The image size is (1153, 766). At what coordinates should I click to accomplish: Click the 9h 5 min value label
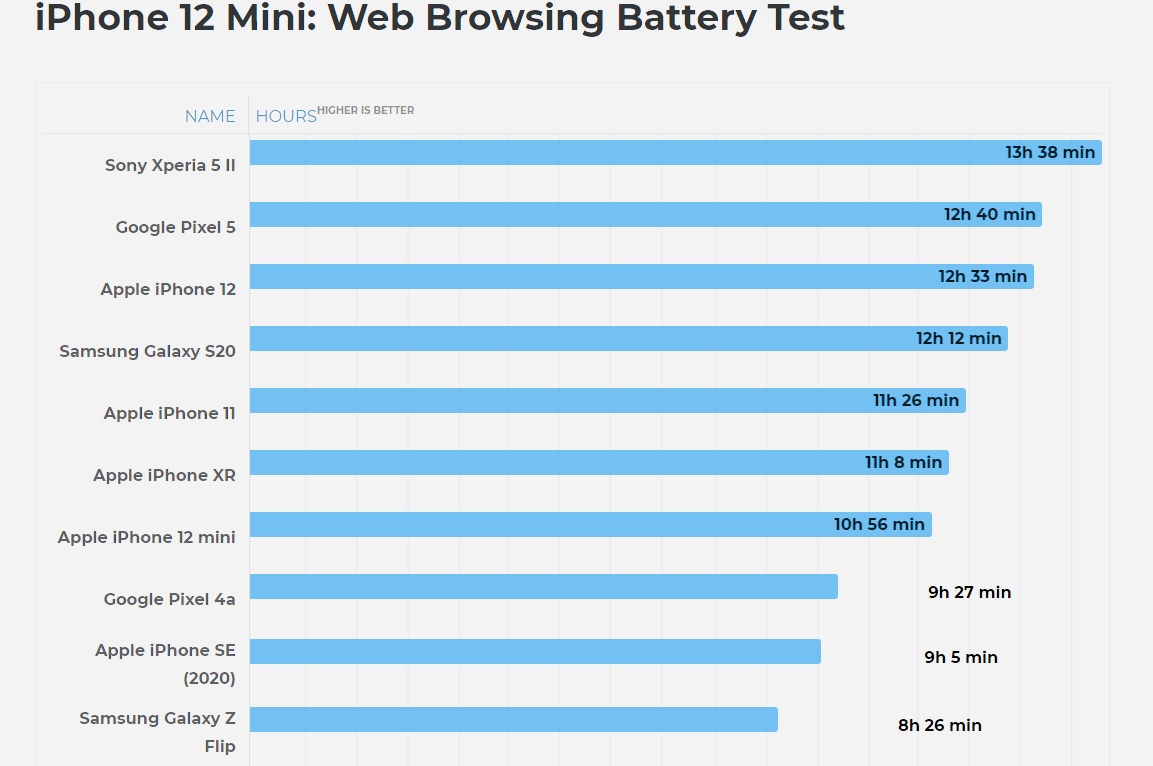tap(961, 657)
